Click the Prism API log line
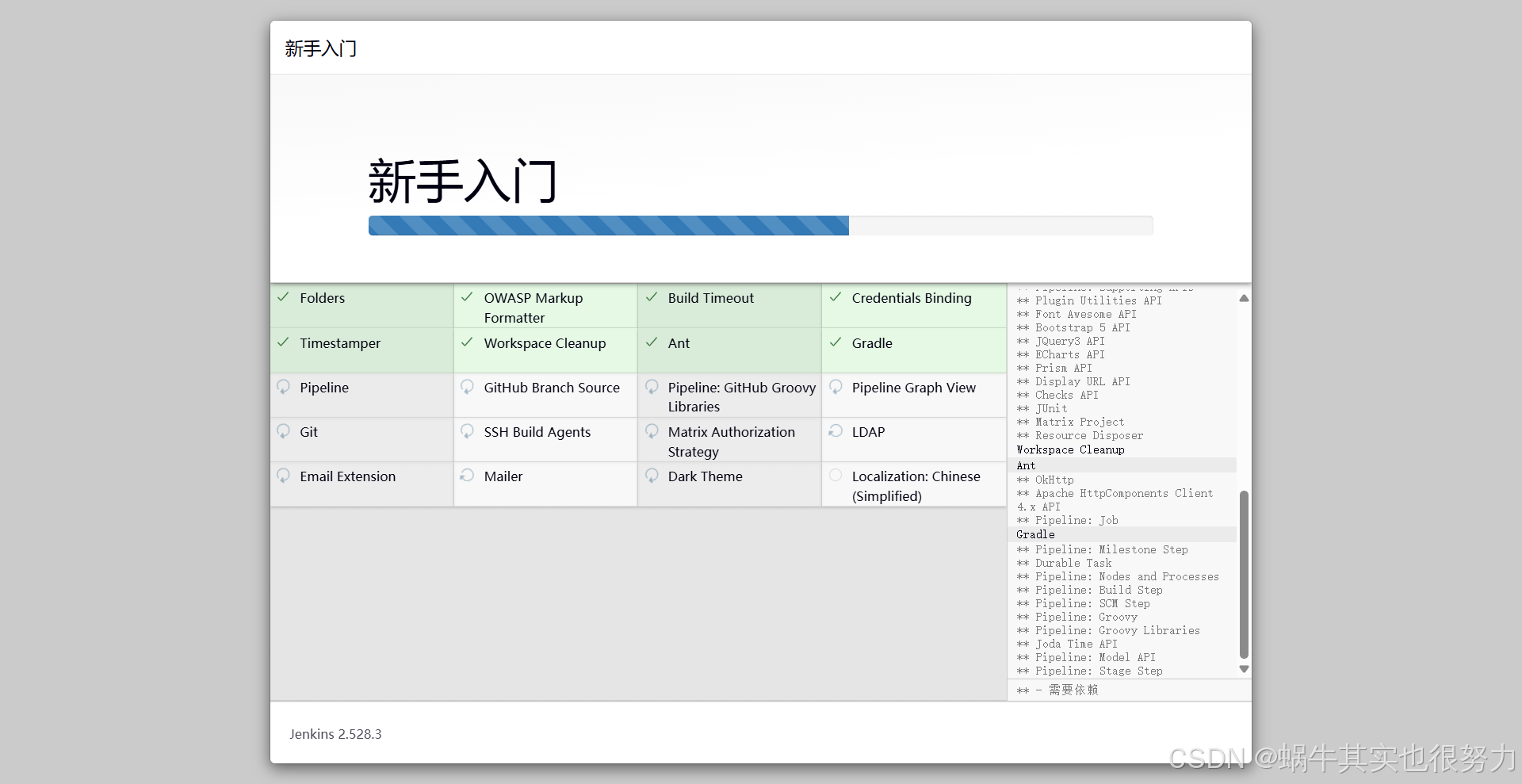 [x=1054, y=368]
